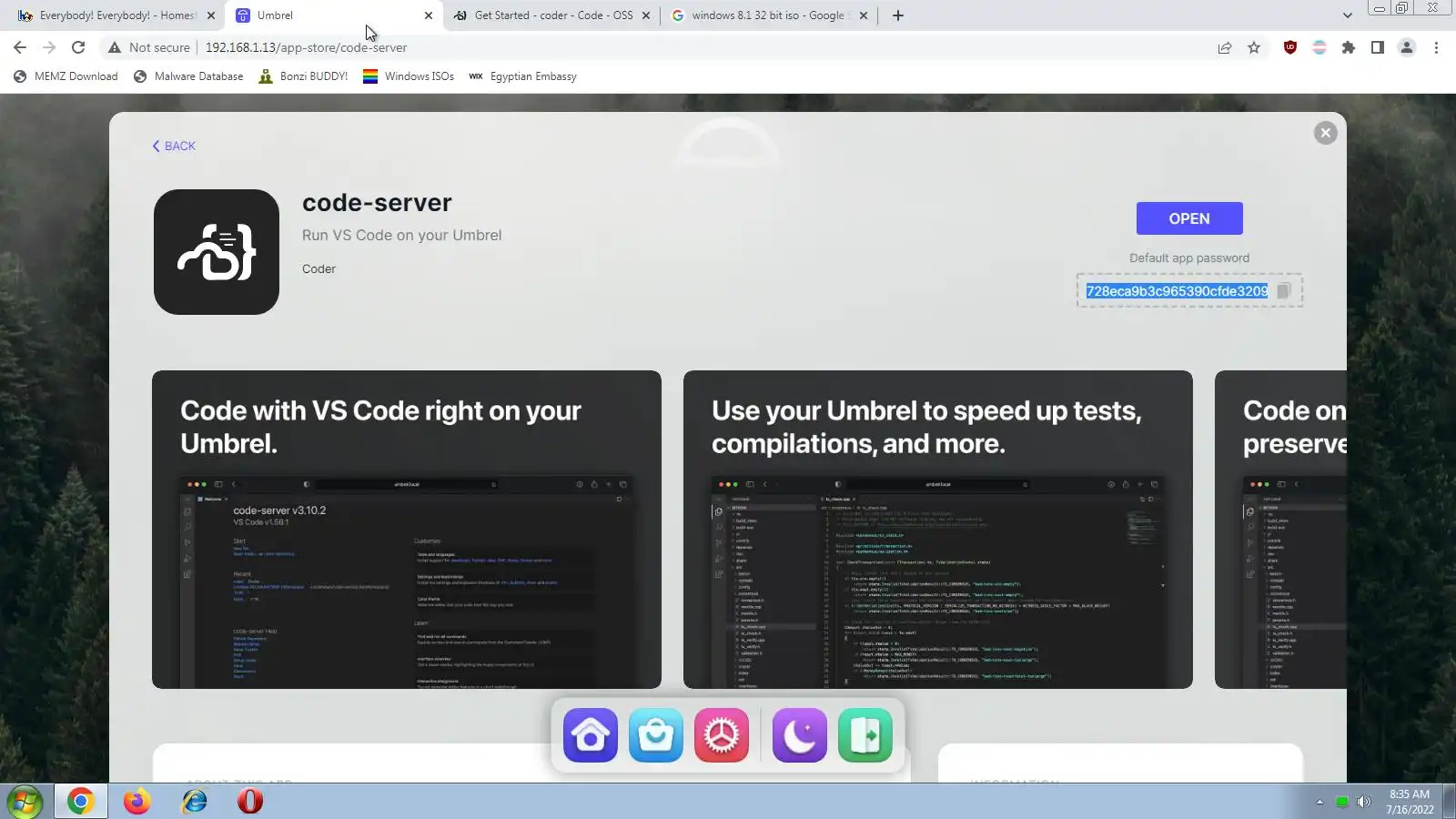Click 'Run VS Code on your Umbrel' tagline
Image resolution: width=1456 pixels, height=819 pixels.
coord(401,235)
